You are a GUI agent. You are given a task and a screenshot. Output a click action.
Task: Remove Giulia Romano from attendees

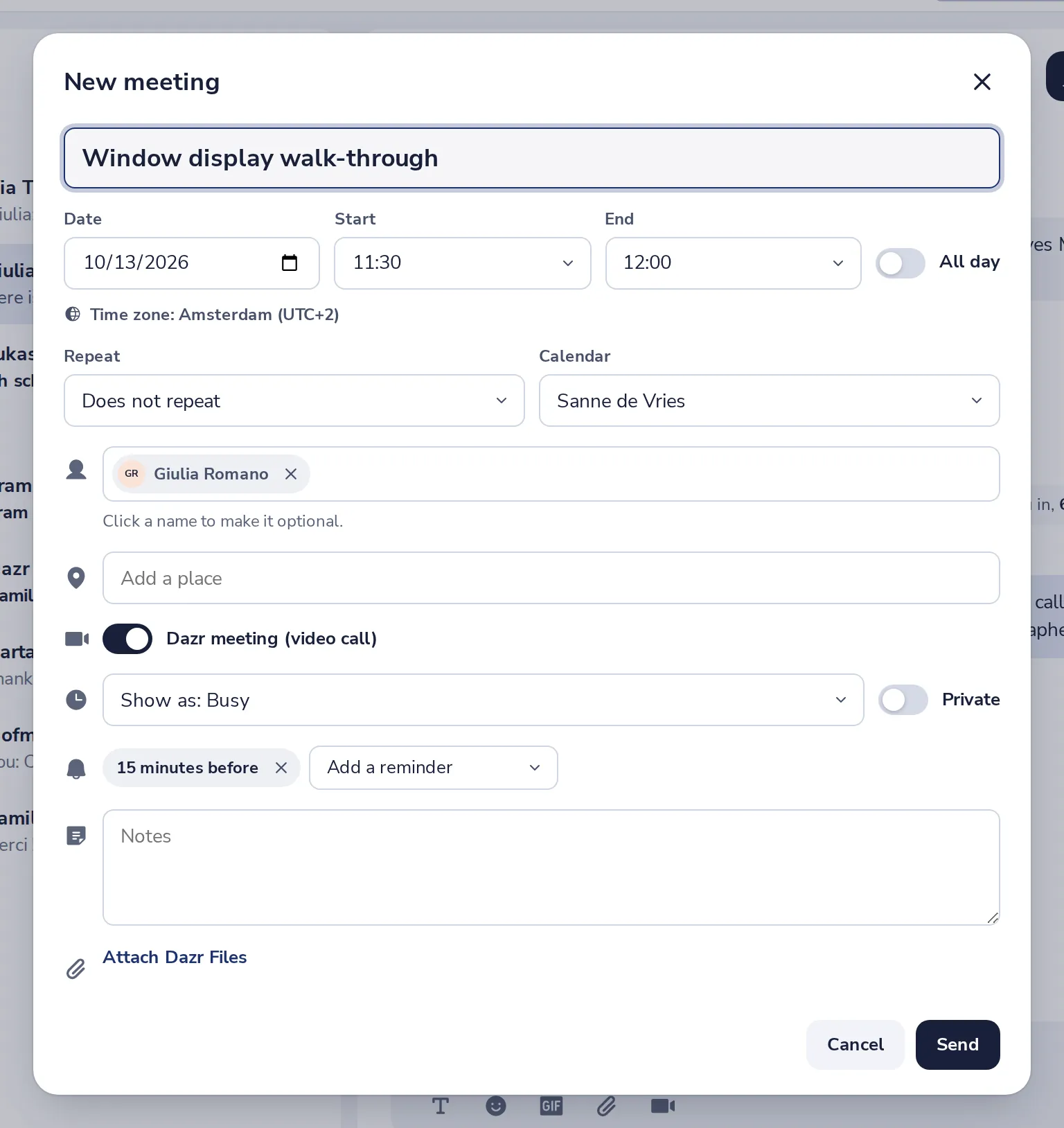291,474
